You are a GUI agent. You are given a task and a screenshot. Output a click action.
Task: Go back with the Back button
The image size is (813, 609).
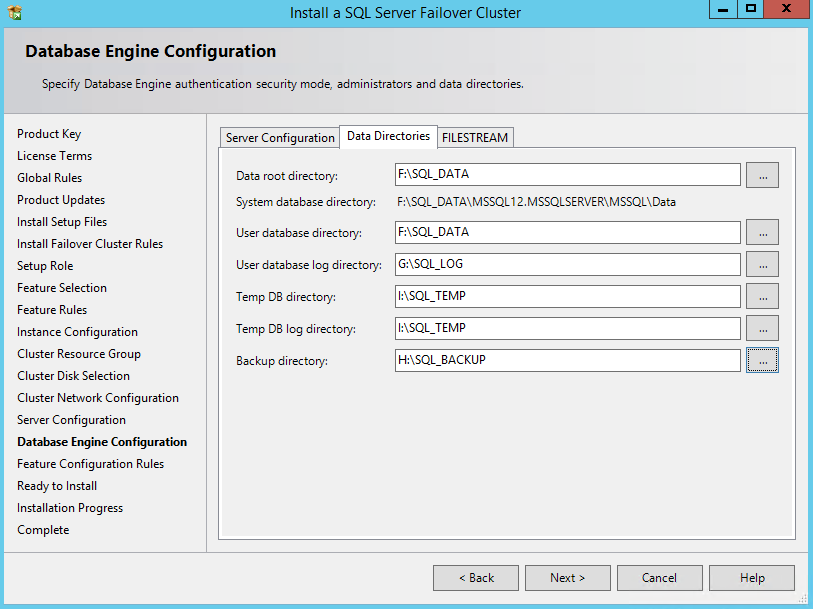[476, 578]
